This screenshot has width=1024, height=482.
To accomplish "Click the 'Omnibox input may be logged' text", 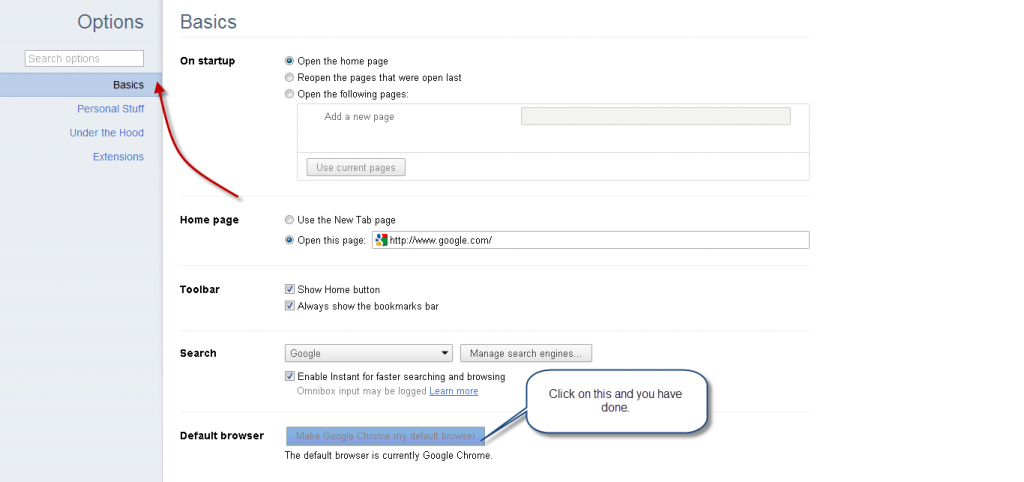I will coord(362,391).
